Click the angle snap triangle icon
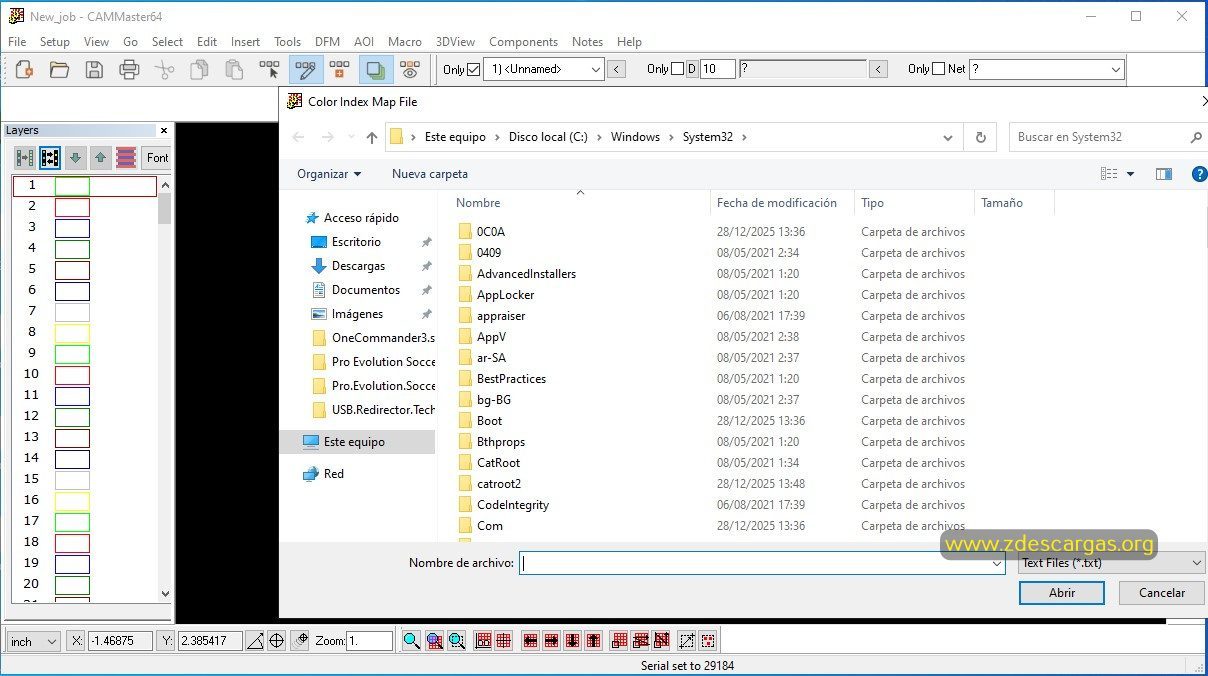 pyautogui.click(x=255, y=641)
